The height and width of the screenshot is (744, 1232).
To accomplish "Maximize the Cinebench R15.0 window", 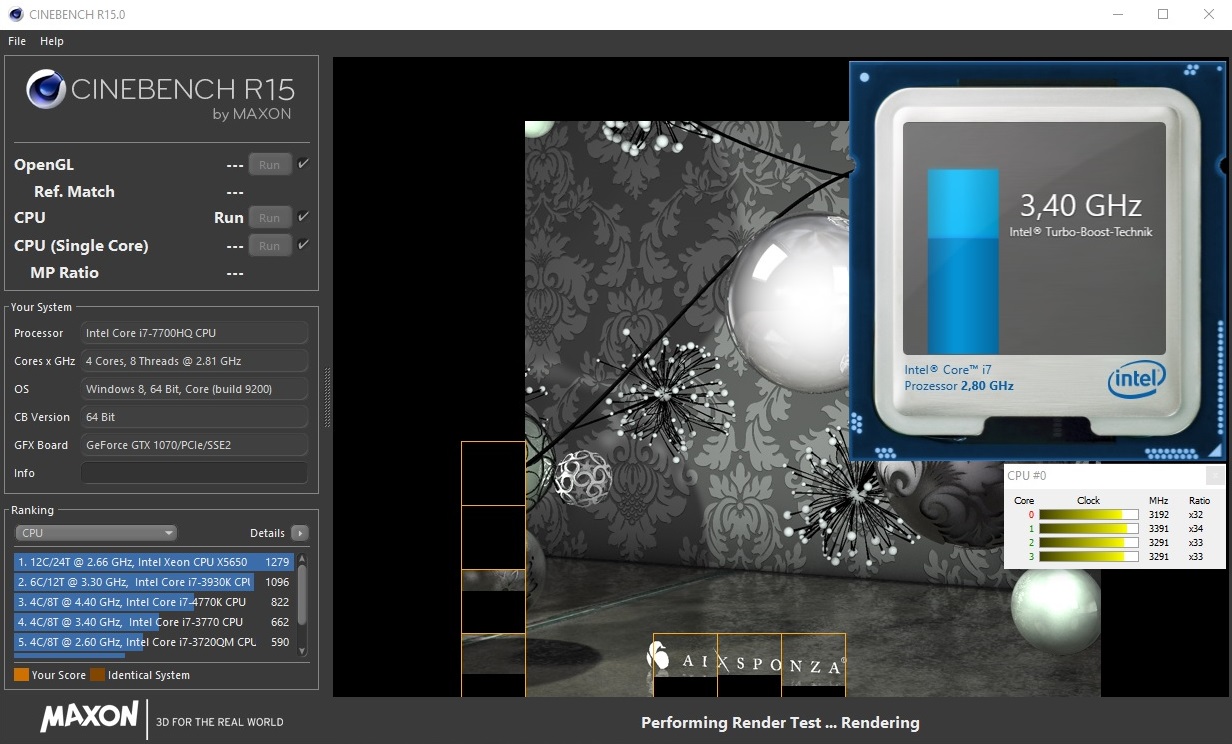I will click(1163, 15).
